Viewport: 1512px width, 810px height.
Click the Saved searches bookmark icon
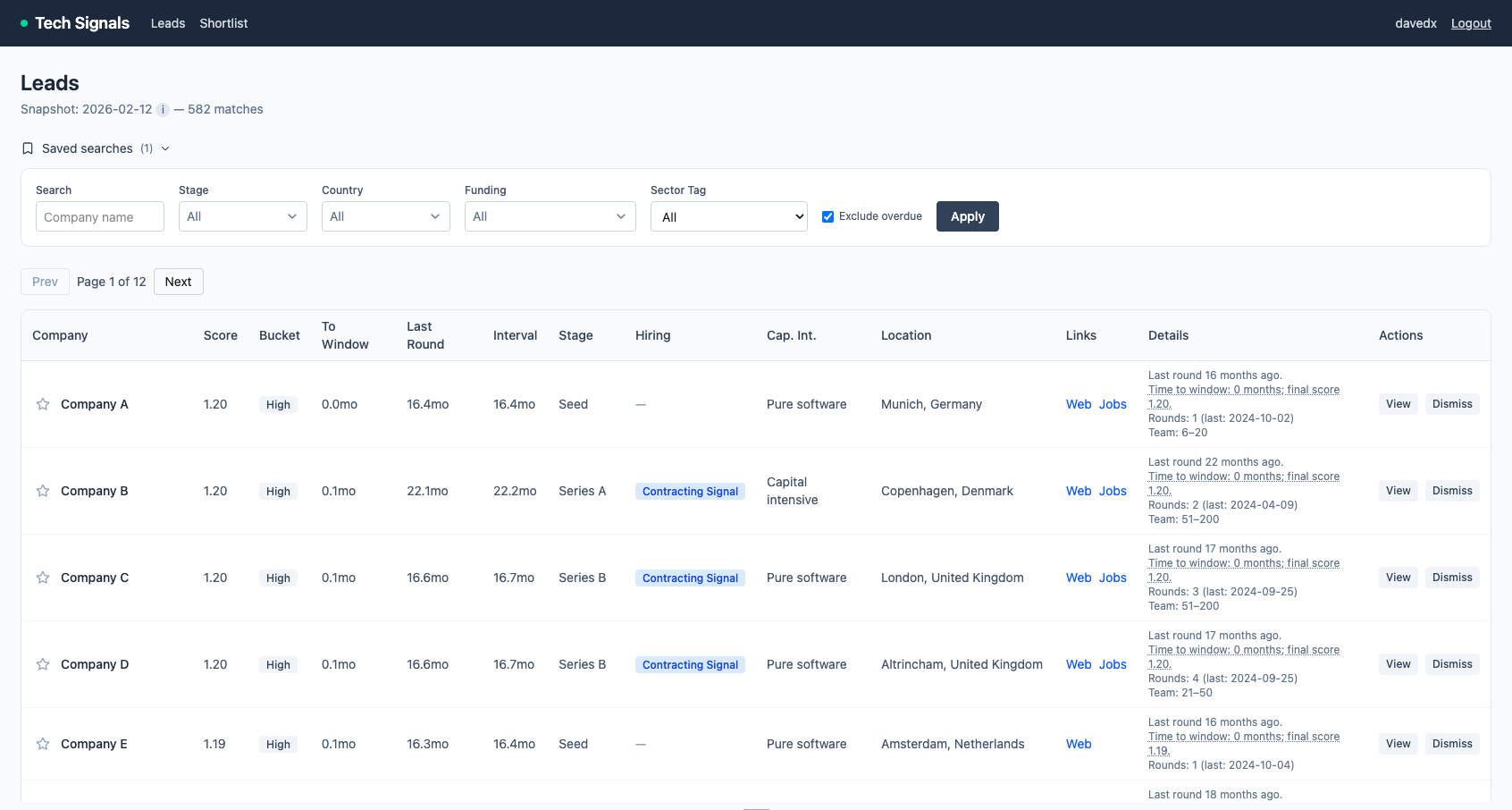28,148
